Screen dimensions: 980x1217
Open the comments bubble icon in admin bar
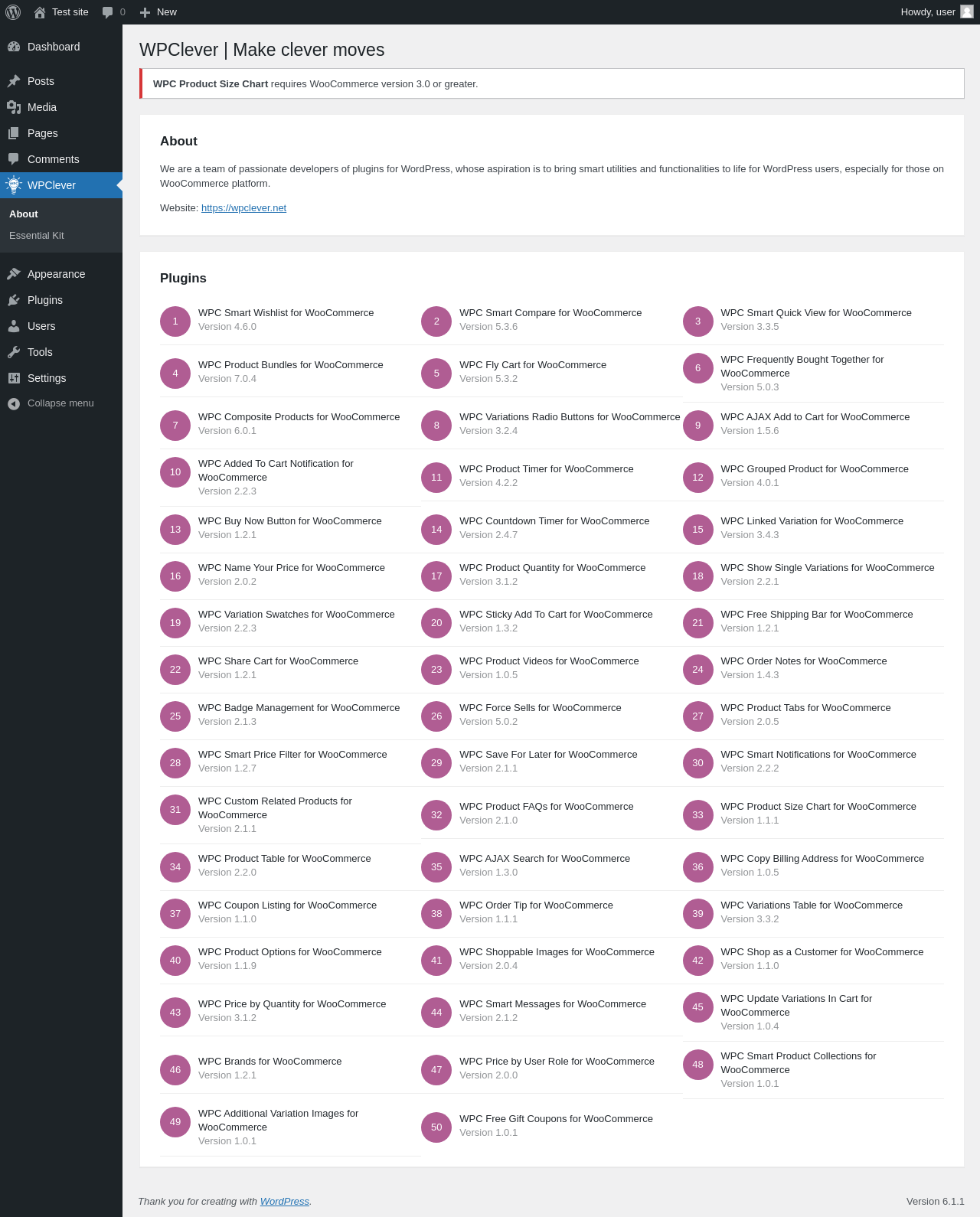(108, 12)
